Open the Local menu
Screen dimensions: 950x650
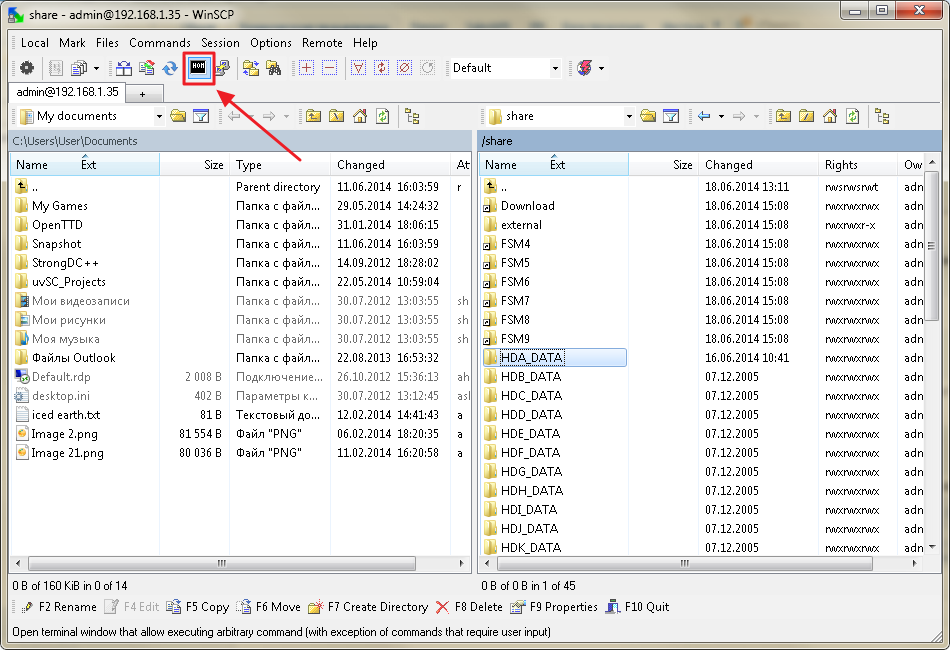click(x=35, y=43)
